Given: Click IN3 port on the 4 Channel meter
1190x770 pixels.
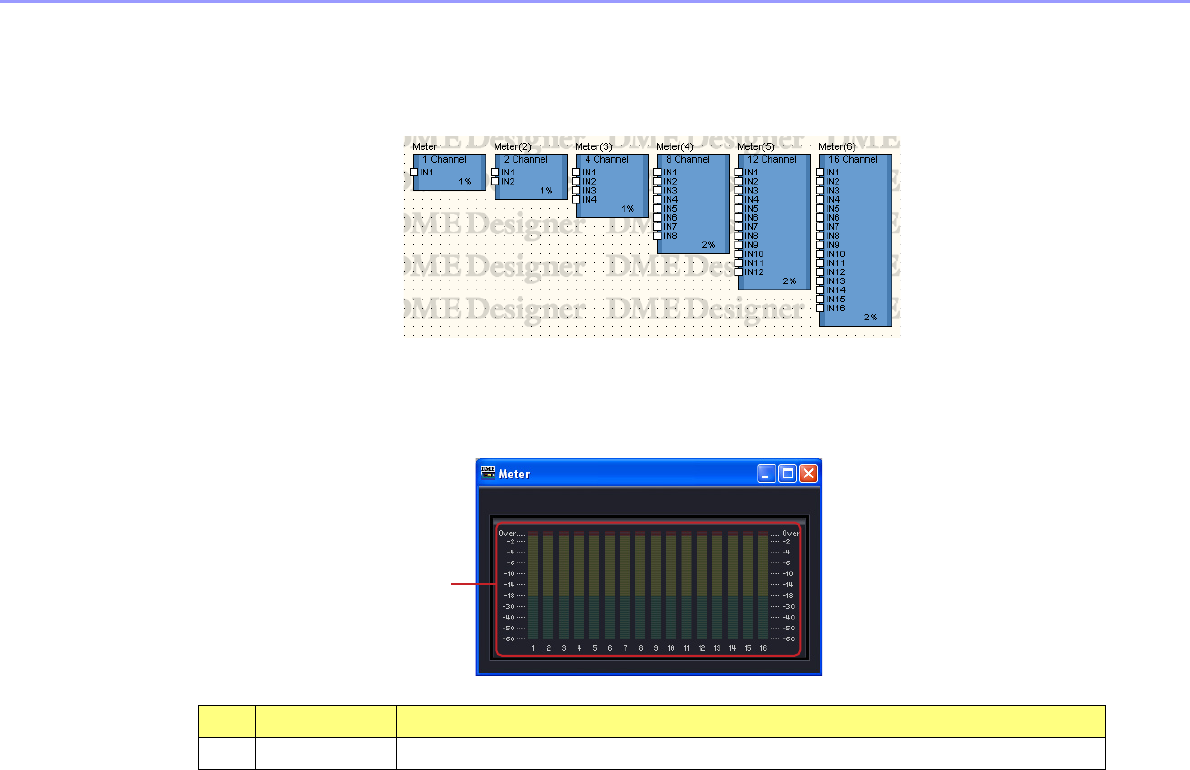Looking at the screenshot, I should pos(577,190).
